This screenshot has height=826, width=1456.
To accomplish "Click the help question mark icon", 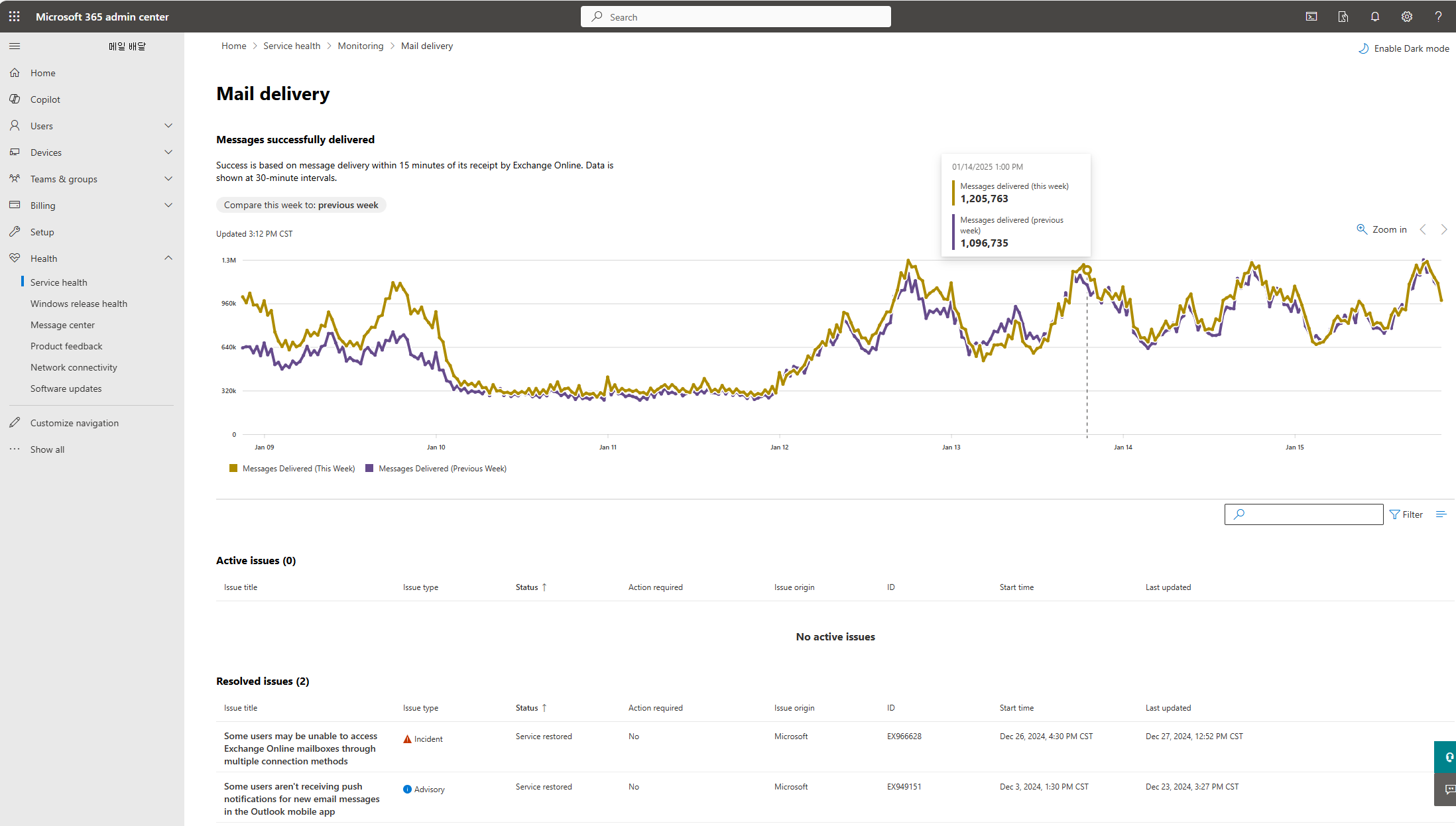I will (1438, 17).
